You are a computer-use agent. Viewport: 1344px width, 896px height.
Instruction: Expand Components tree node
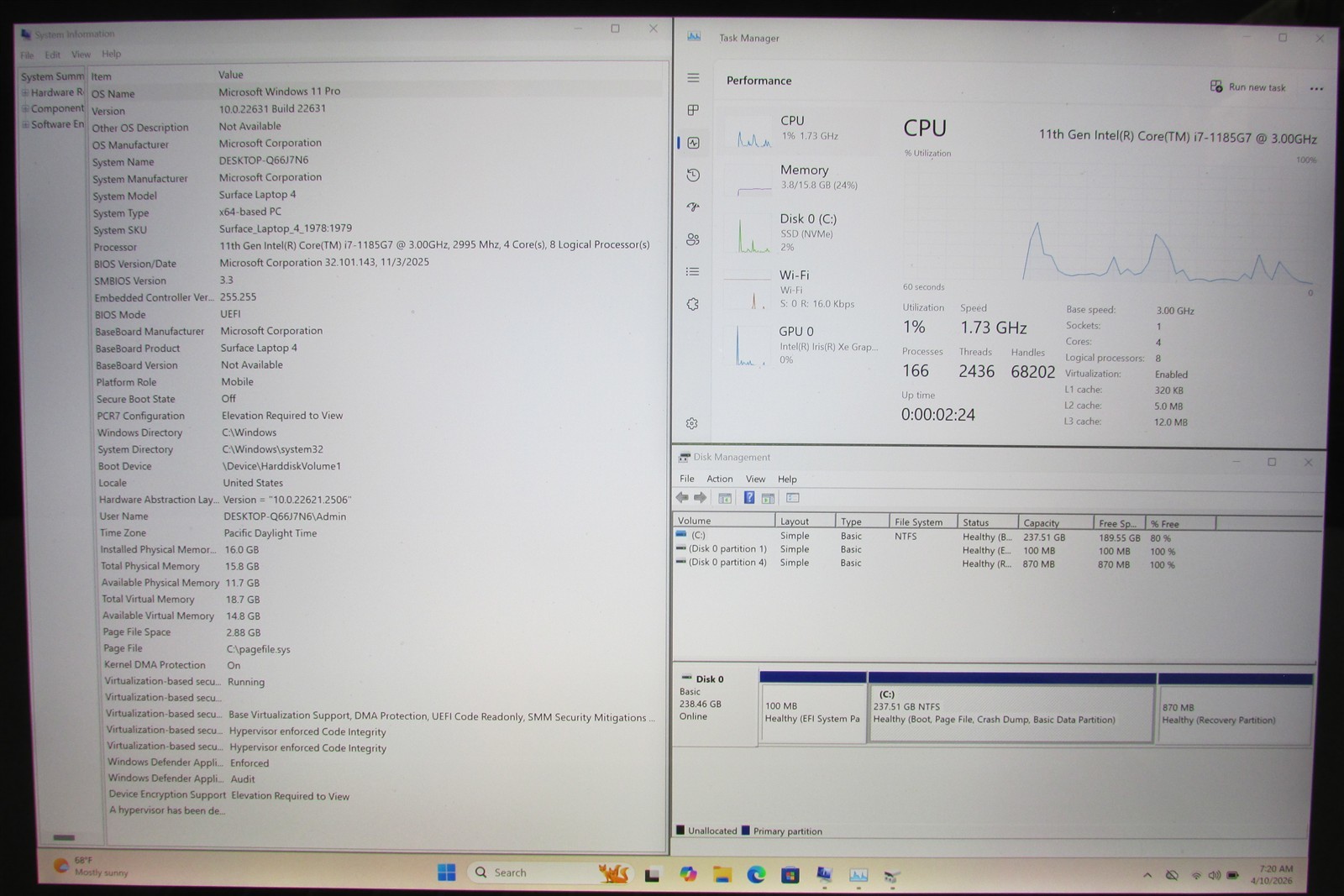(26, 108)
